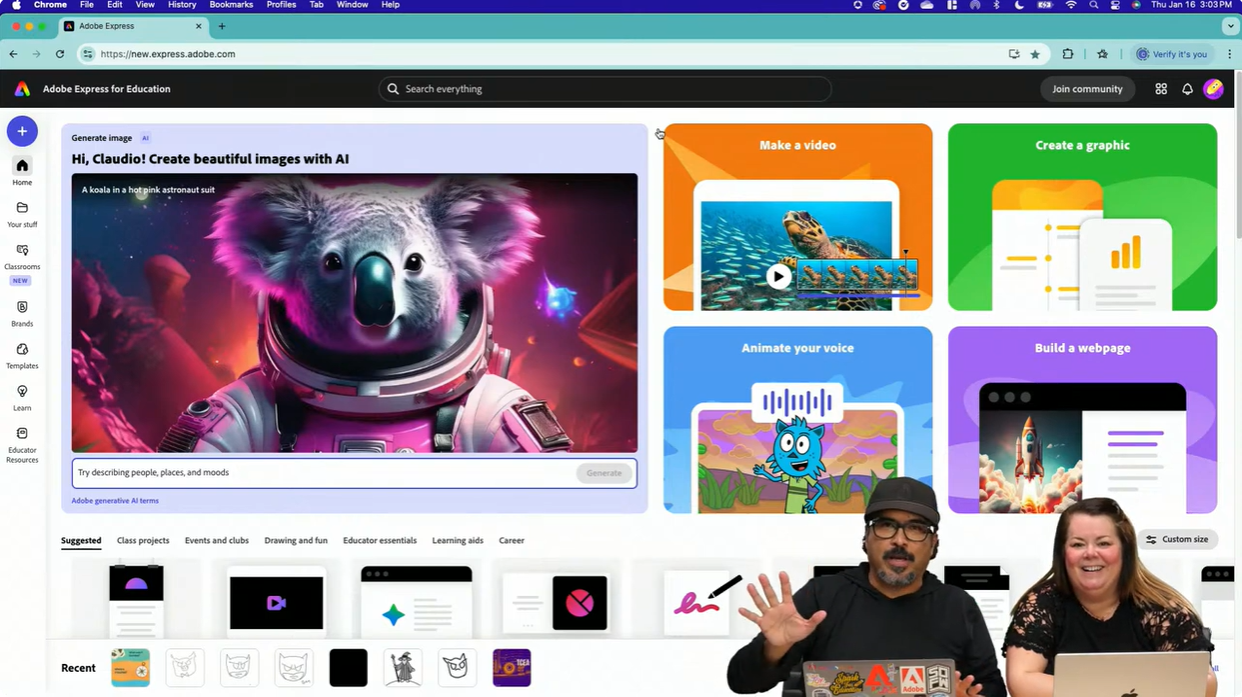The height and width of the screenshot is (697, 1242).
Task: Open the Bookmarks menu in the menu bar
Action: (x=230, y=5)
